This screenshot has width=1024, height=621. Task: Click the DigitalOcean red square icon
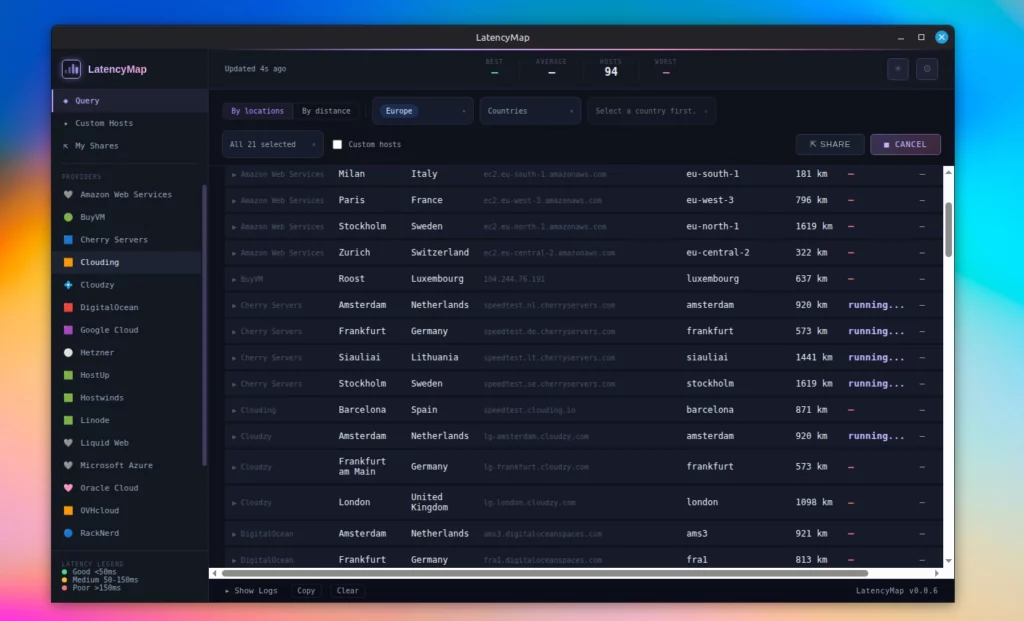pos(68,307)
